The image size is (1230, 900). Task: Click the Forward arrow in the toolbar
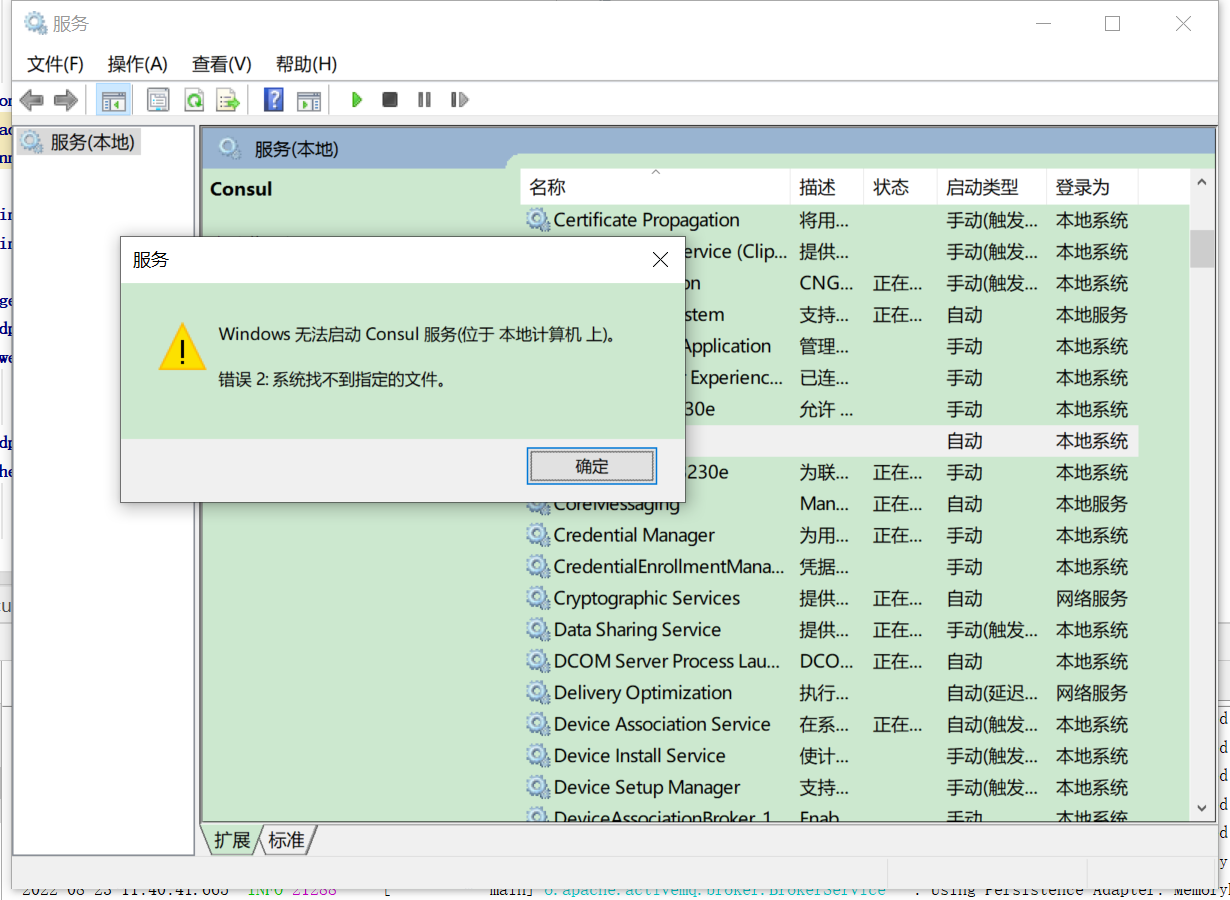tap(66, 100)
